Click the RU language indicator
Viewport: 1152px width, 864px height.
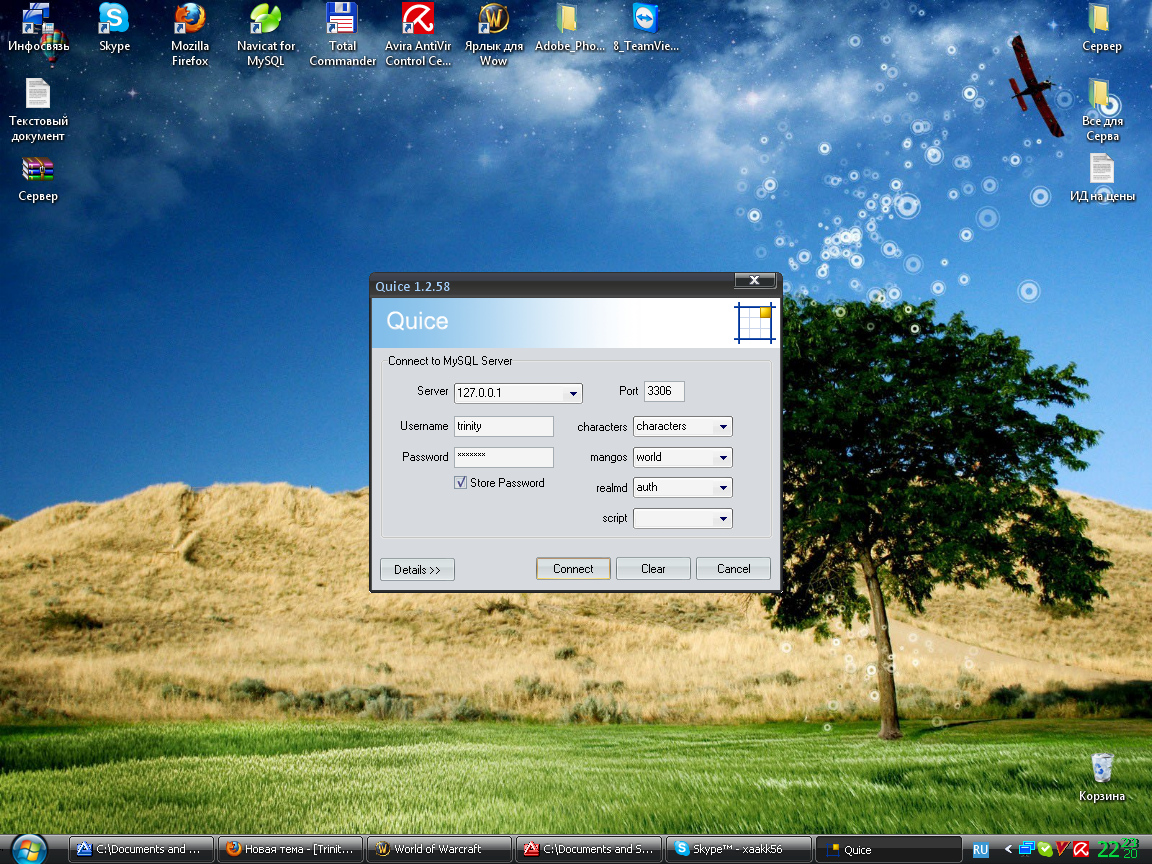click(980, 850)
